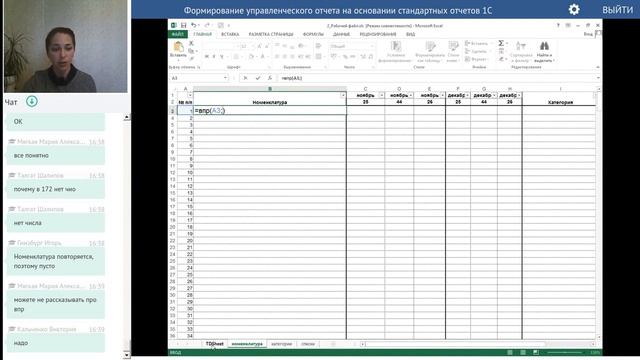The image size is (640, 360).
Task: Open the РАЗМЕТКА СТРАНИЦЫ tab
Action: (x=271, y=34)
